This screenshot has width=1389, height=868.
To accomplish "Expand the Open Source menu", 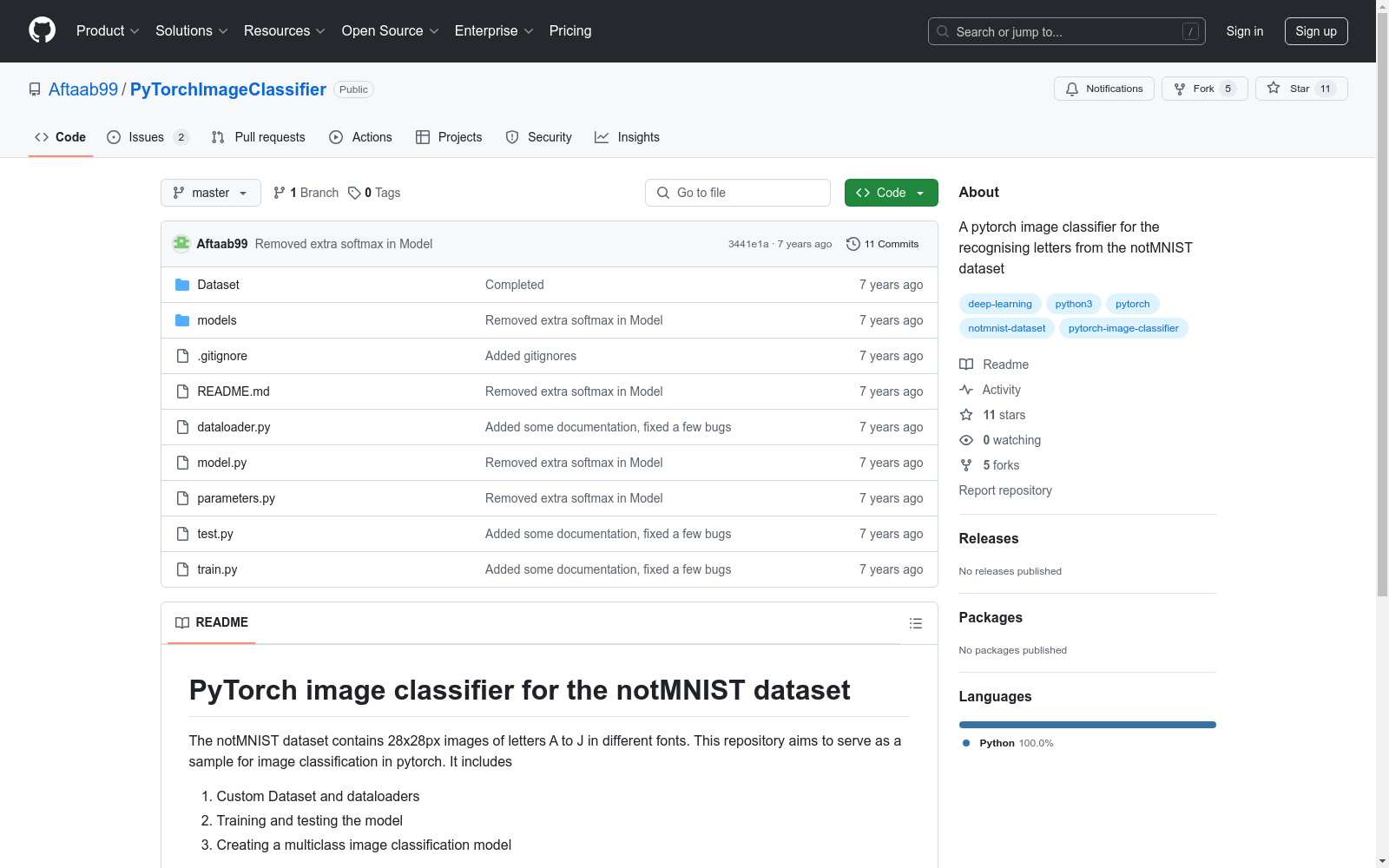I will pyautogui.click(x=391, y=31).
